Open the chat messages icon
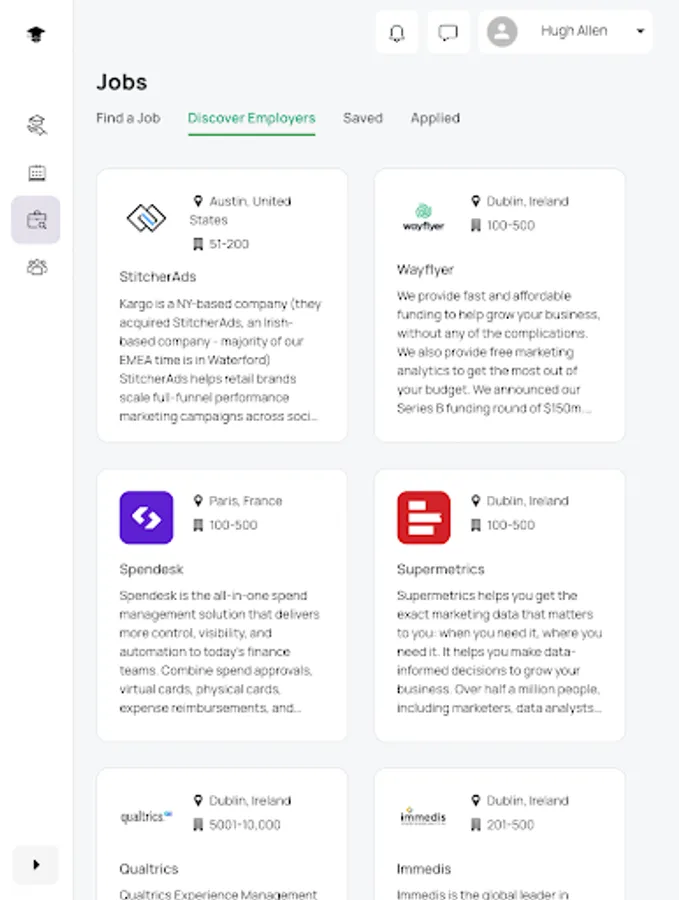This screenshot has height=900, width=679. [448, 32]
